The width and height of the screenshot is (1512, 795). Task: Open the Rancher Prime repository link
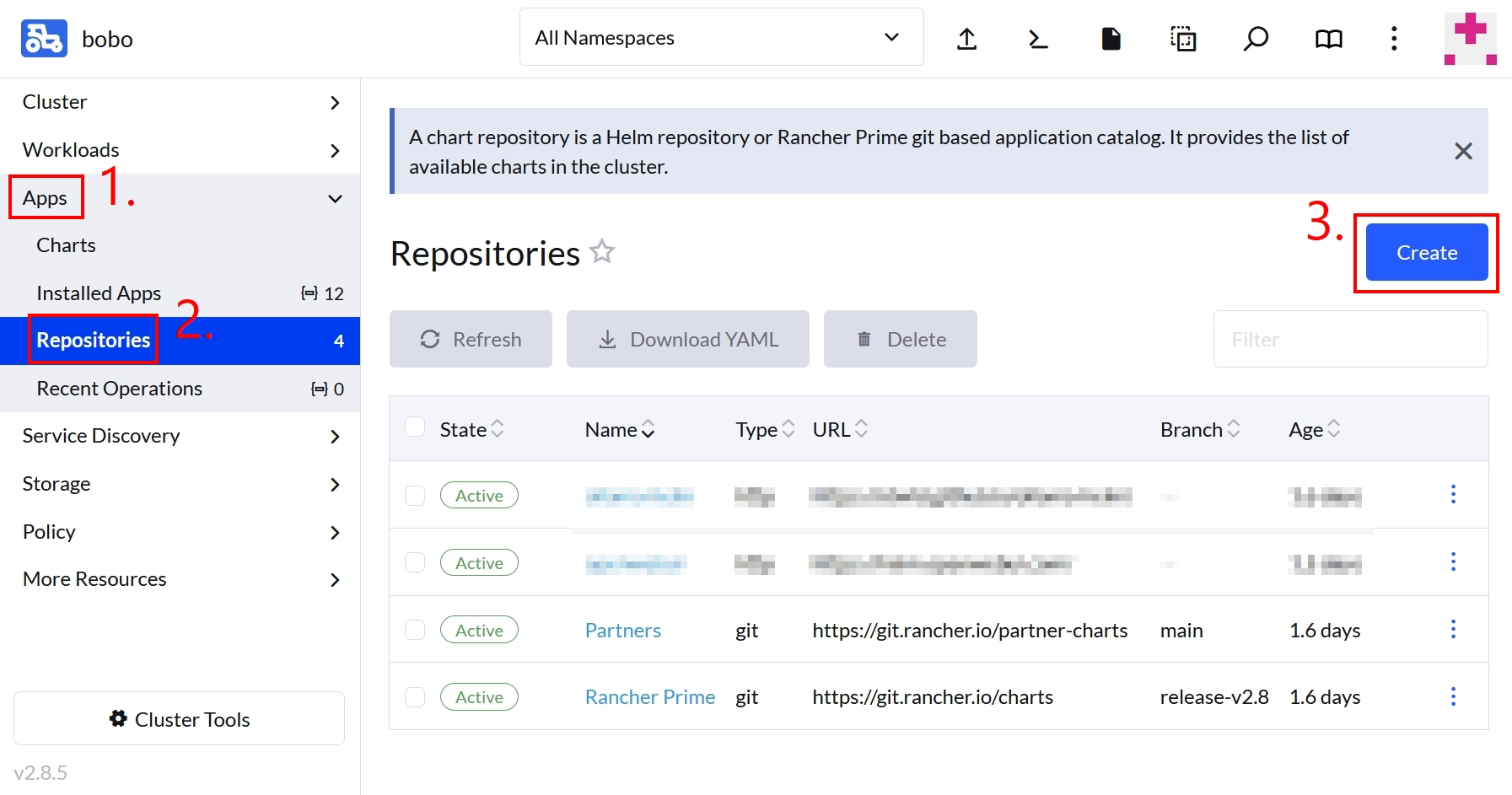coord(650,697)
